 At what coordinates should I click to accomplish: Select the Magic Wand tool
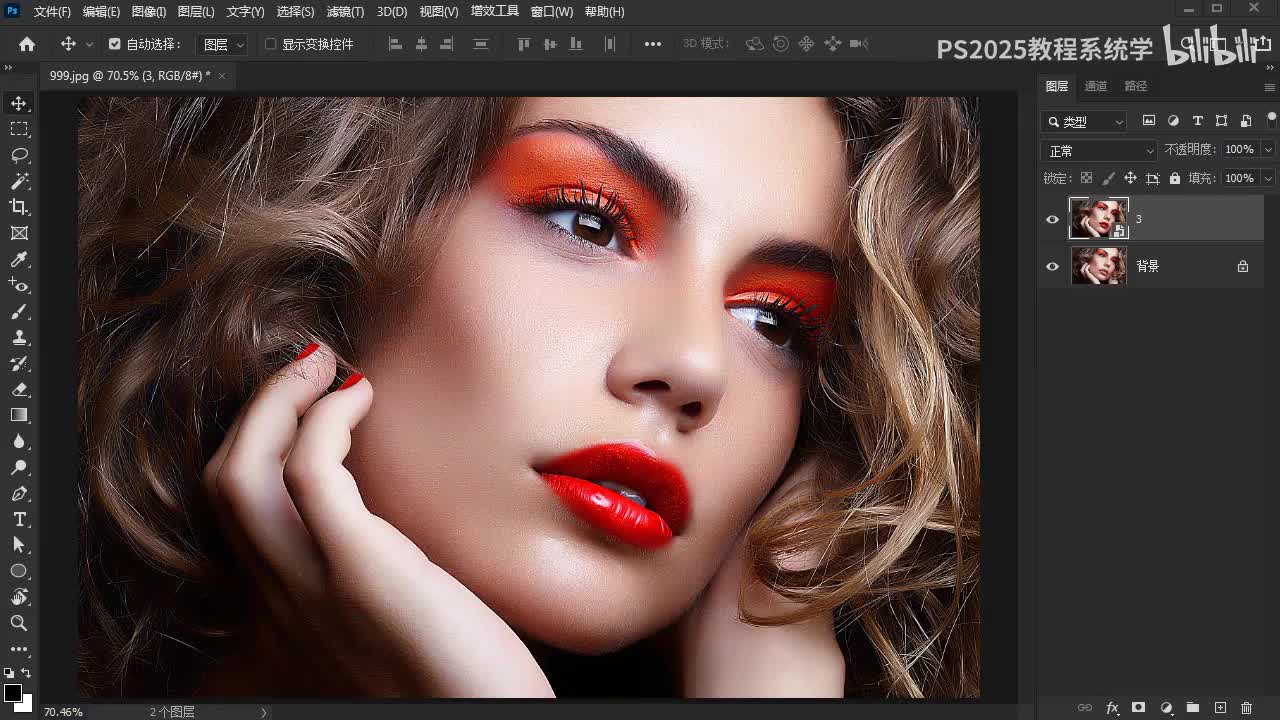(x=19, y=182)
